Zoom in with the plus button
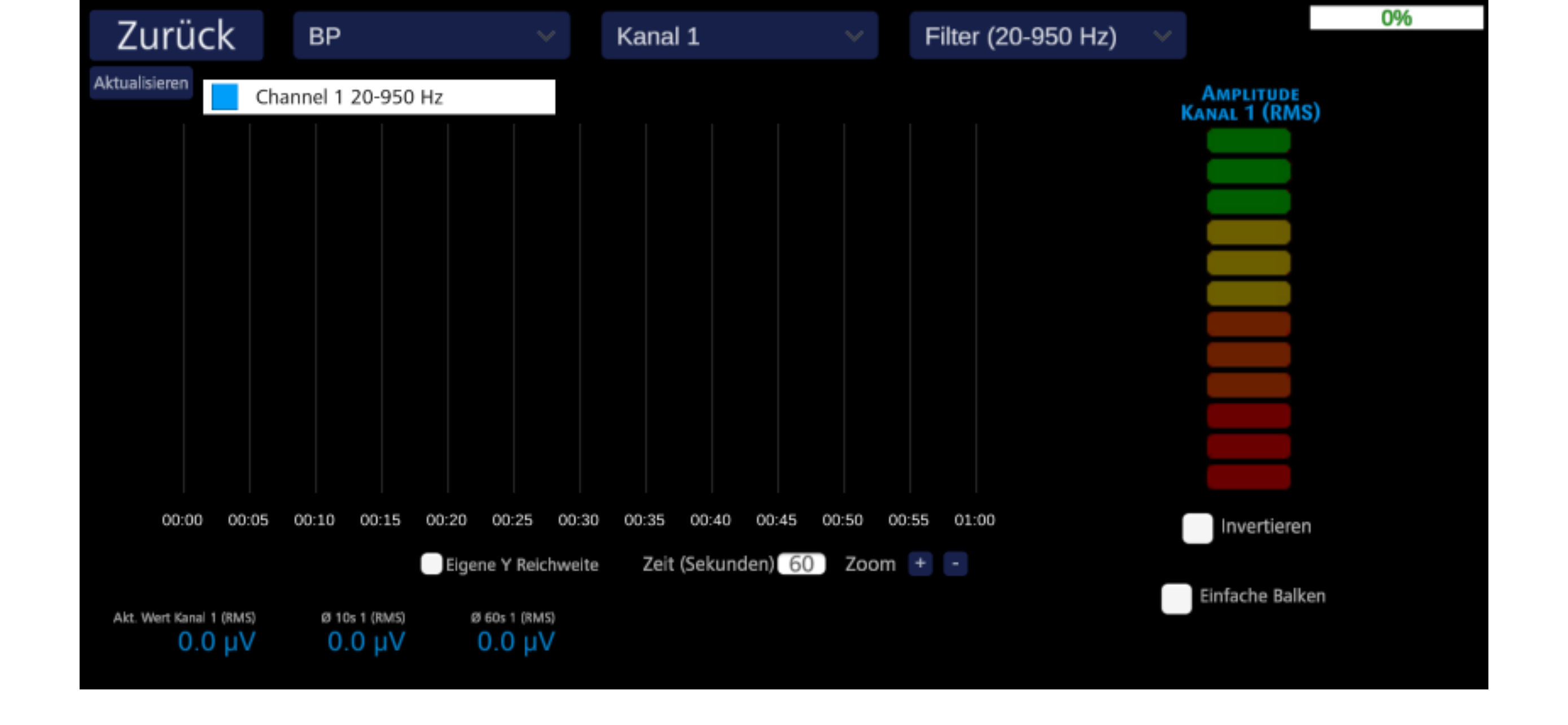This screenshot has height=725, width=1568. click(921, 564)
